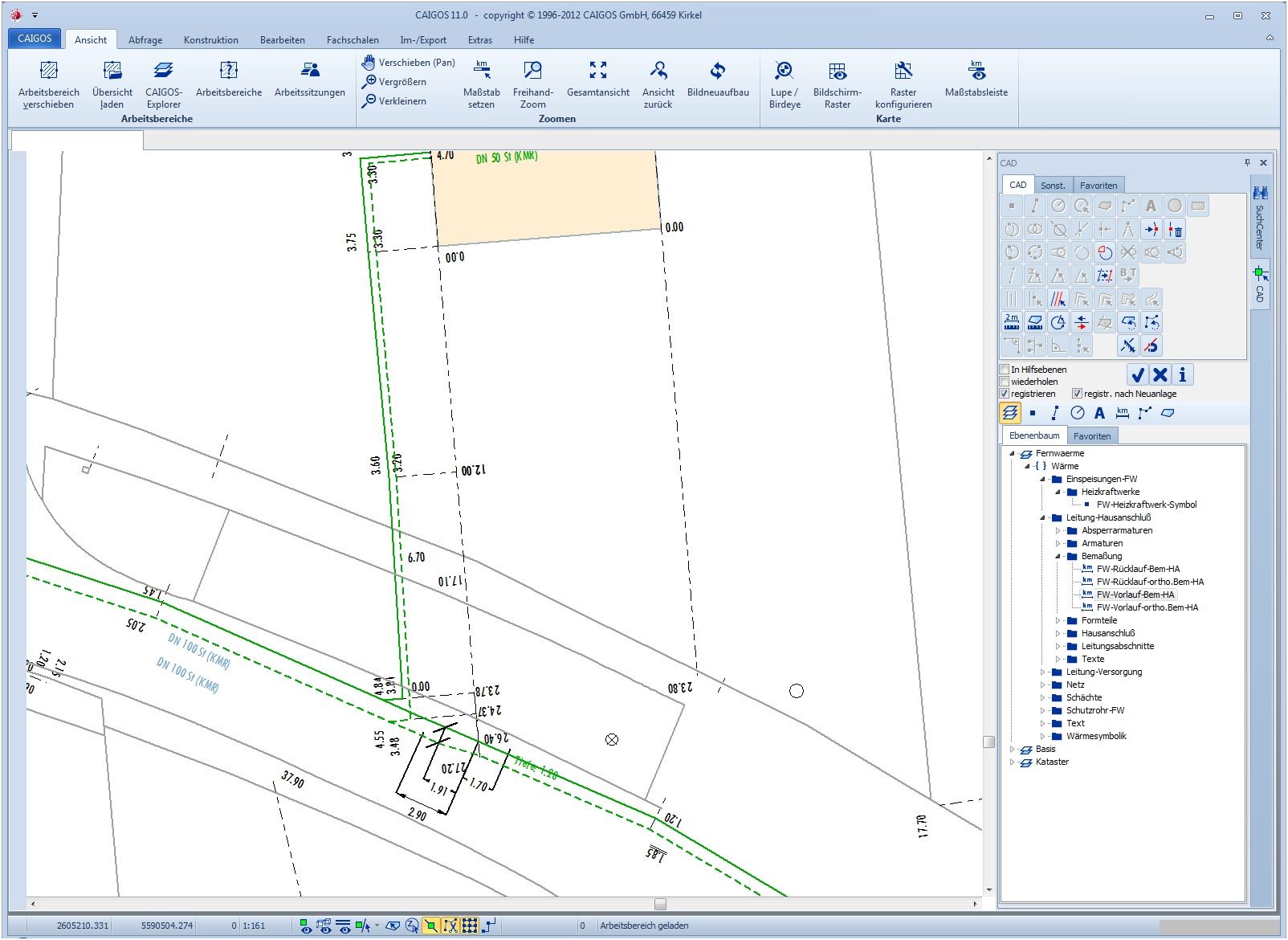The height and width of the screenshot is (940, 1288).
Task: Click the Bildneuaufbau refresh icon
Action: click(717, 71)
